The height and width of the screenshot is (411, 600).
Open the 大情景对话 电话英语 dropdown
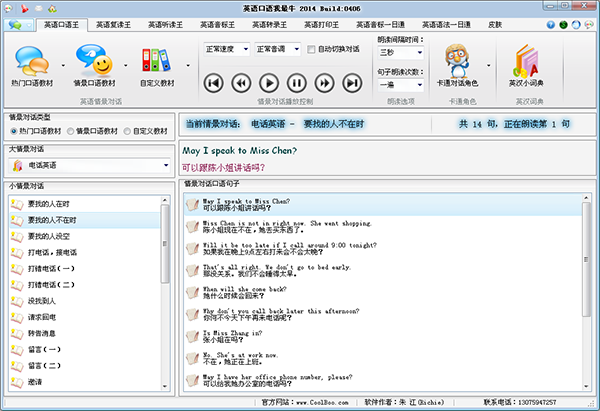point(86,164)
